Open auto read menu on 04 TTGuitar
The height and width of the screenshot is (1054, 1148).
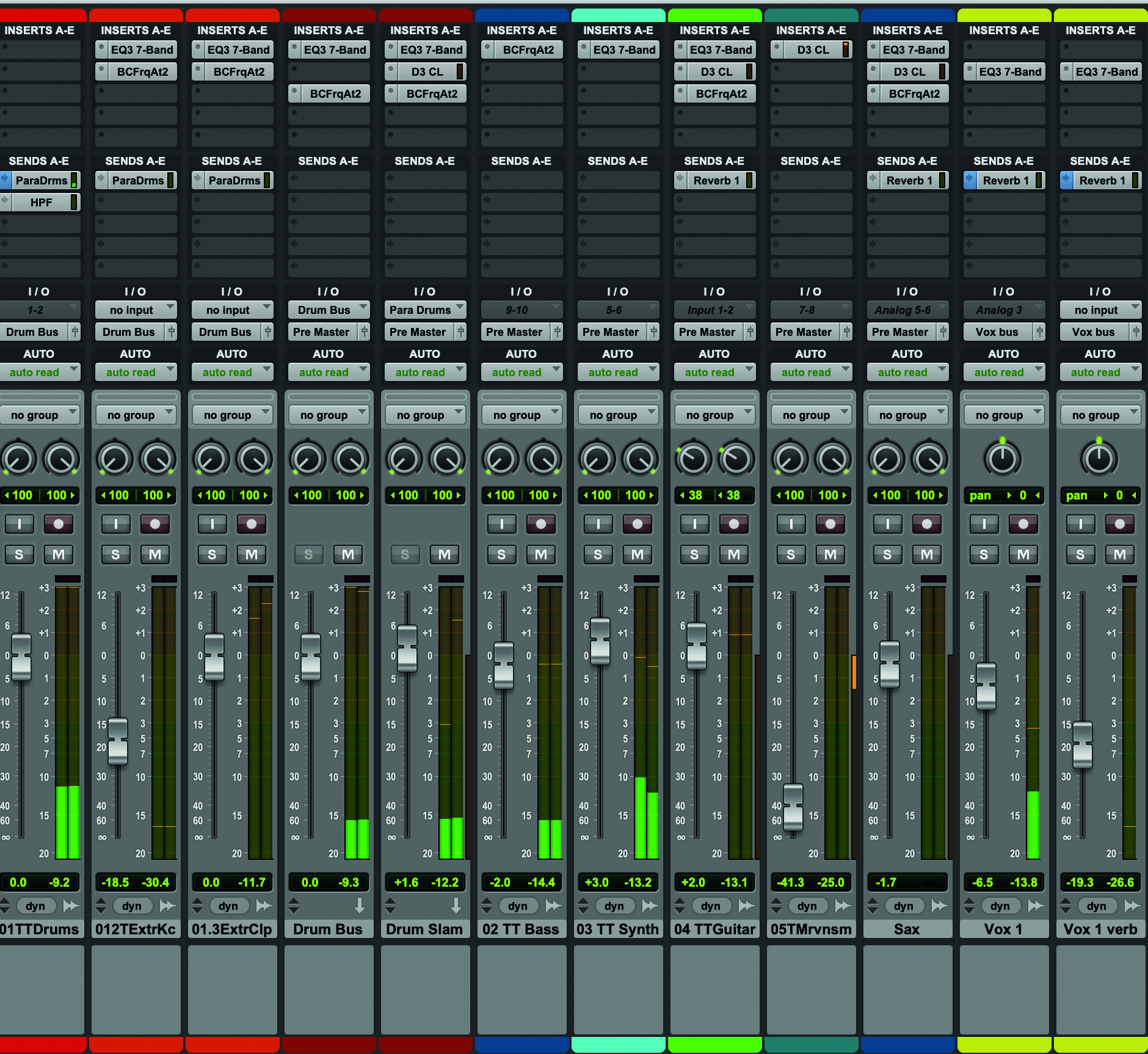[x=715, y=372]
